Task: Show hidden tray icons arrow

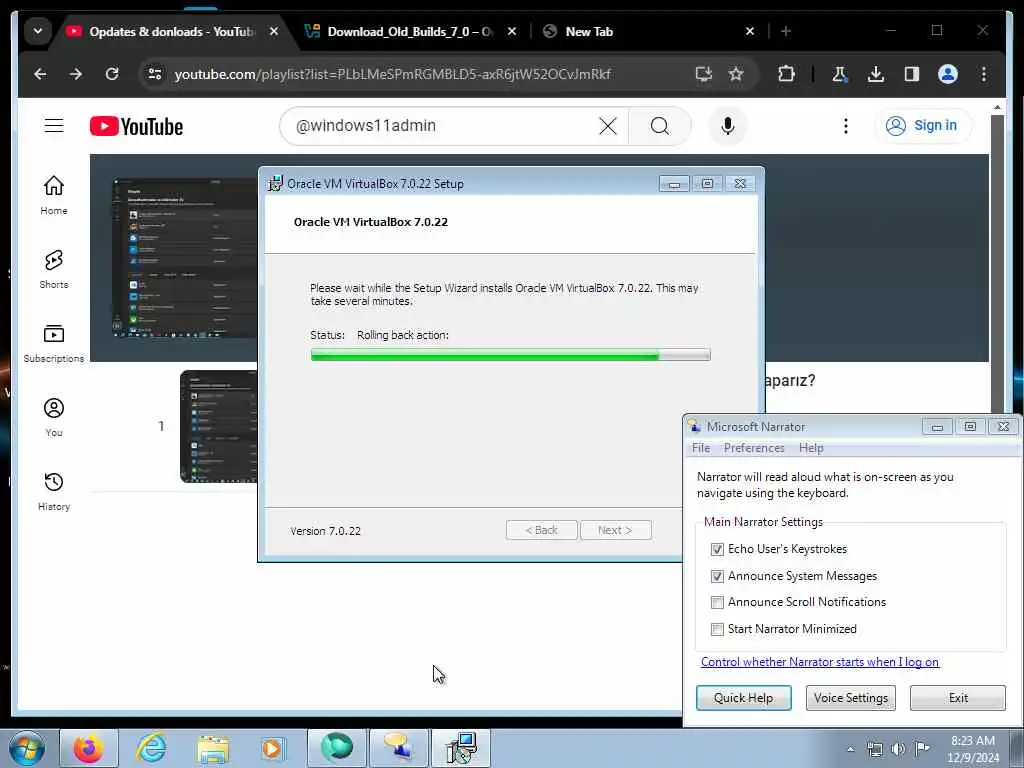Action: click(850, 749)
